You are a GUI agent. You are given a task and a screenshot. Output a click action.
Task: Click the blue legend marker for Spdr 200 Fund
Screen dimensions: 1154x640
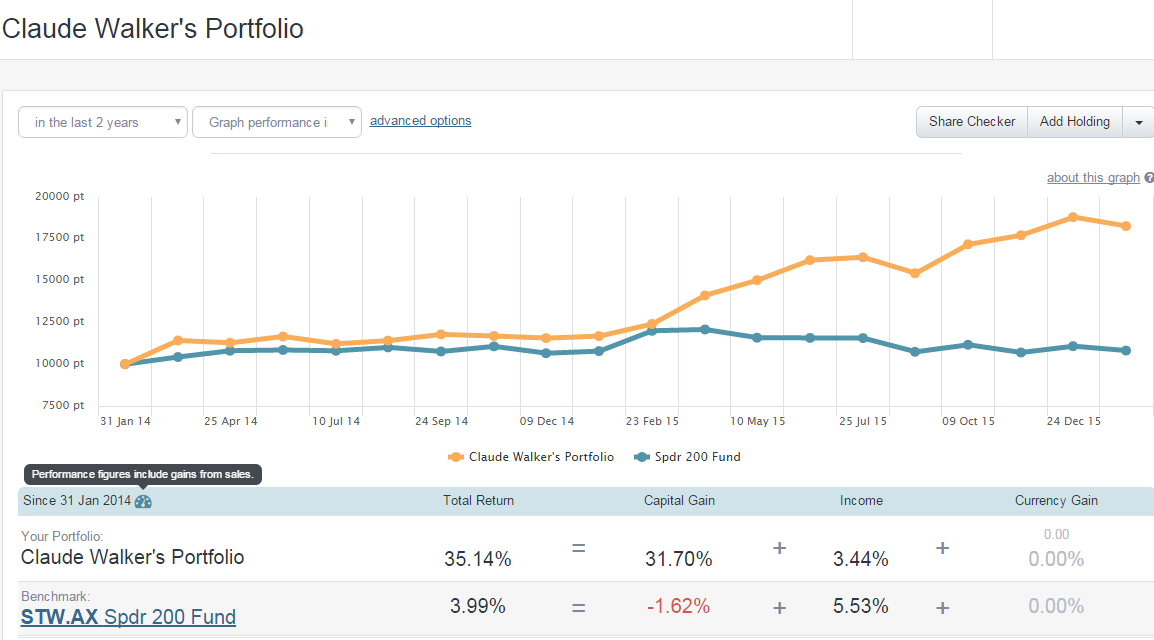pyautogui.click(x=642, y=457)
